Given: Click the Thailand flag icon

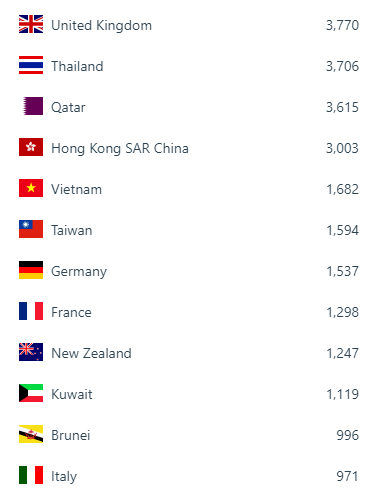Looking at the screenshot, I should click(31, 65).
